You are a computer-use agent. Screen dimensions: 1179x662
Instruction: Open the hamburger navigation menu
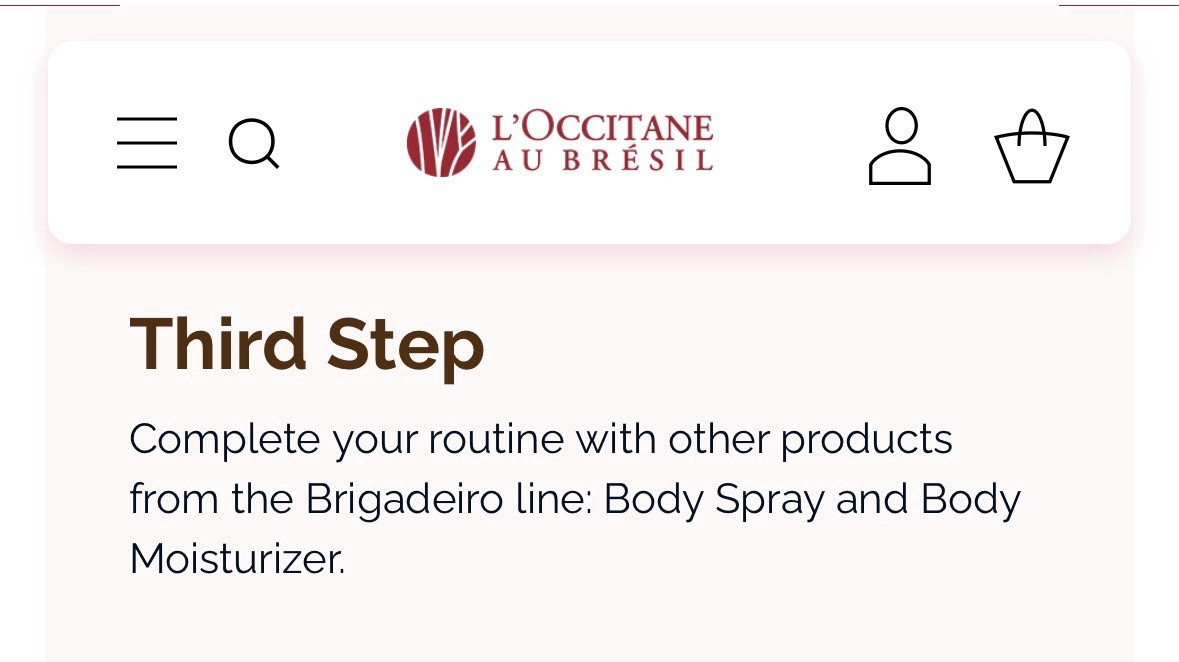coord(147,143)
